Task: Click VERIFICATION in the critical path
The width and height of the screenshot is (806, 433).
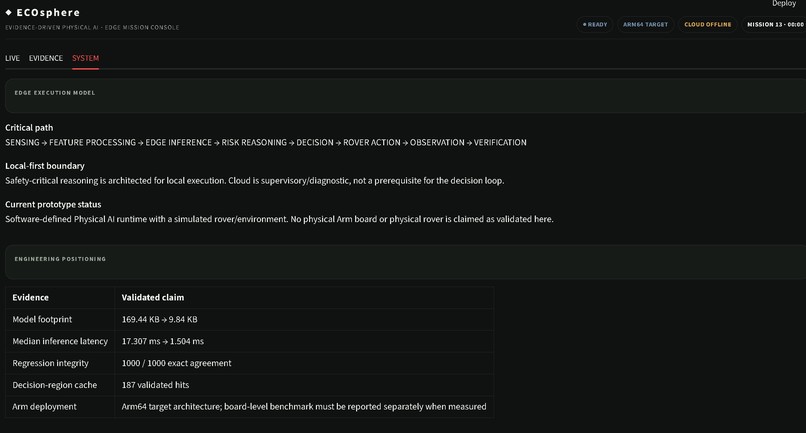Action: (500, 142)
